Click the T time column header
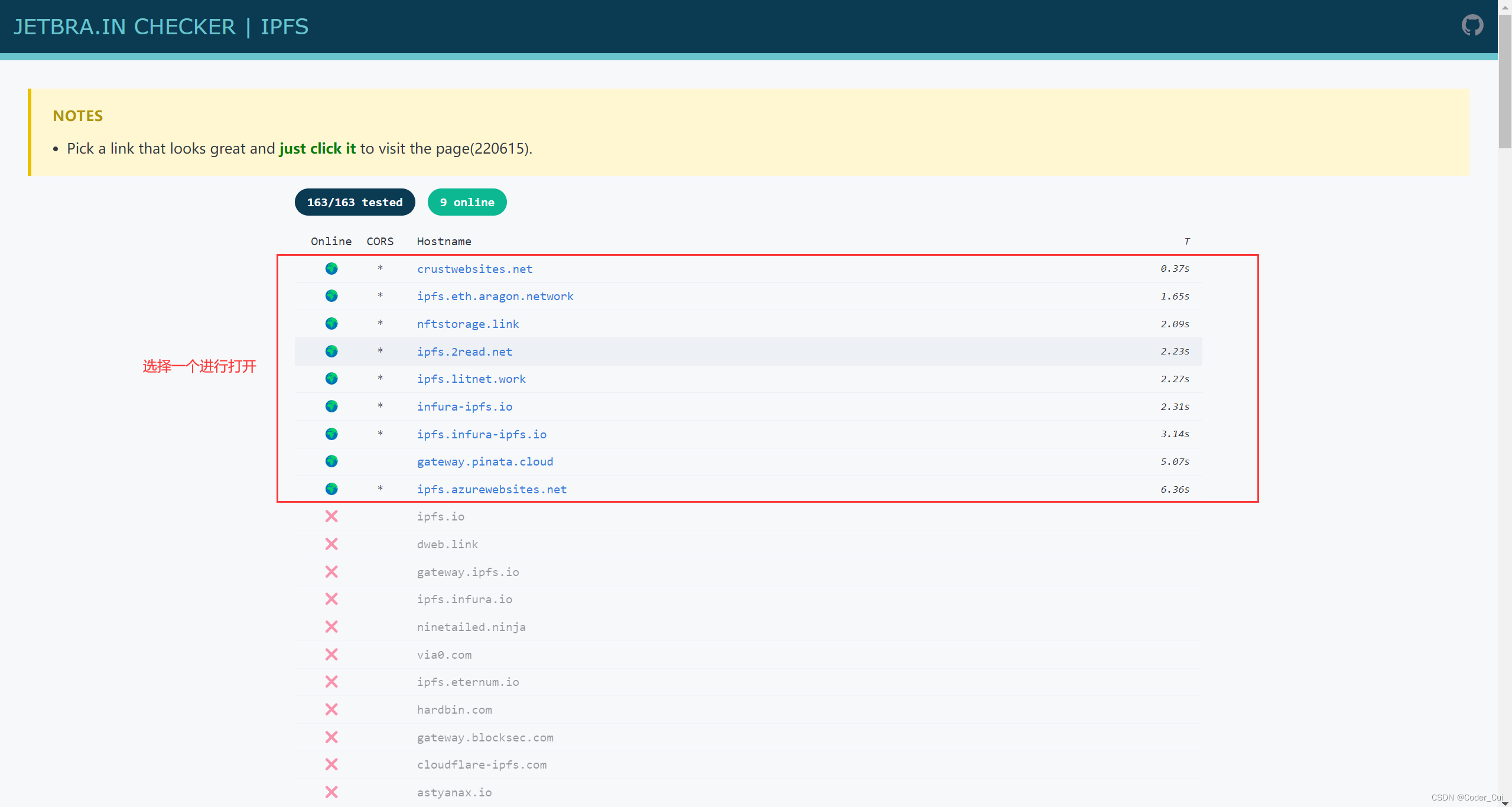The height and width of the screenshot is (807, 1512). coord(1186,241)
